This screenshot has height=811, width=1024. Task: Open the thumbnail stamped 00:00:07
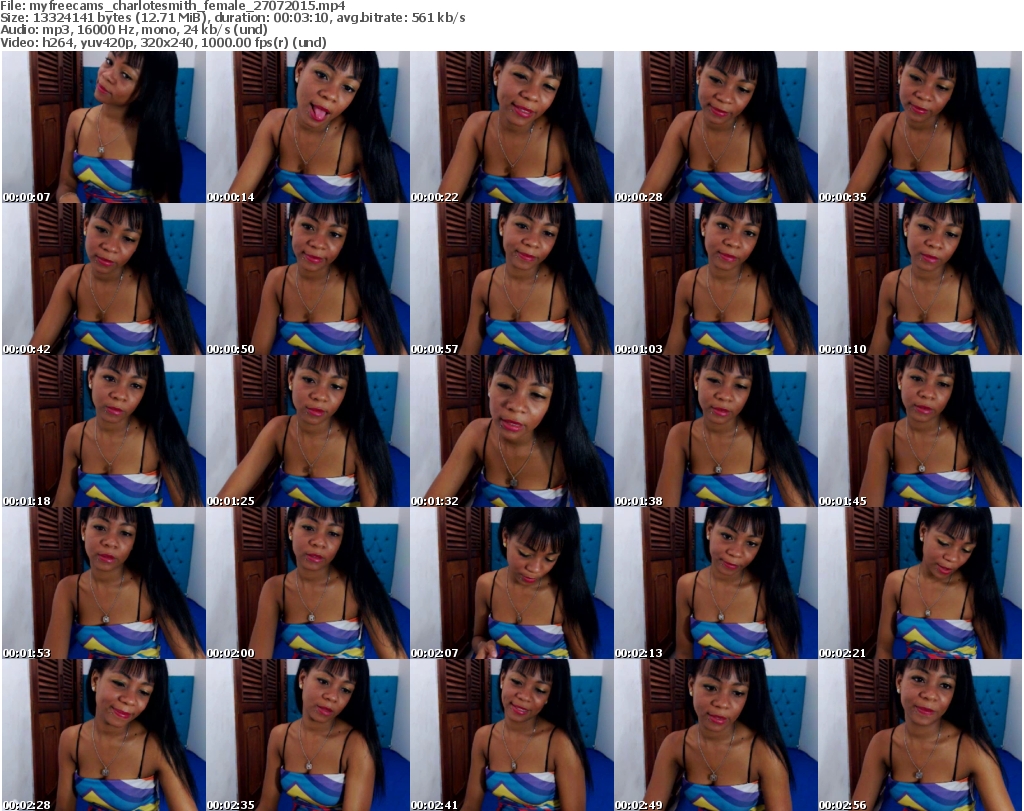pyautogui.click(x=103, y=127)
